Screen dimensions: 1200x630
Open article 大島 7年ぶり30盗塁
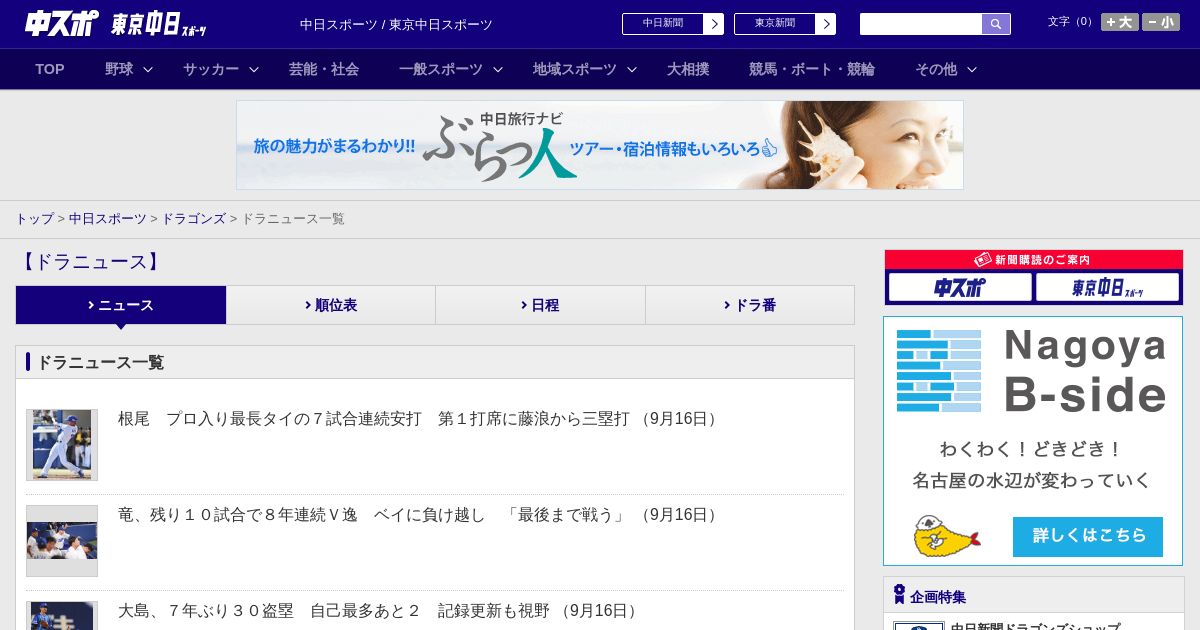click(x=380, y=611)
